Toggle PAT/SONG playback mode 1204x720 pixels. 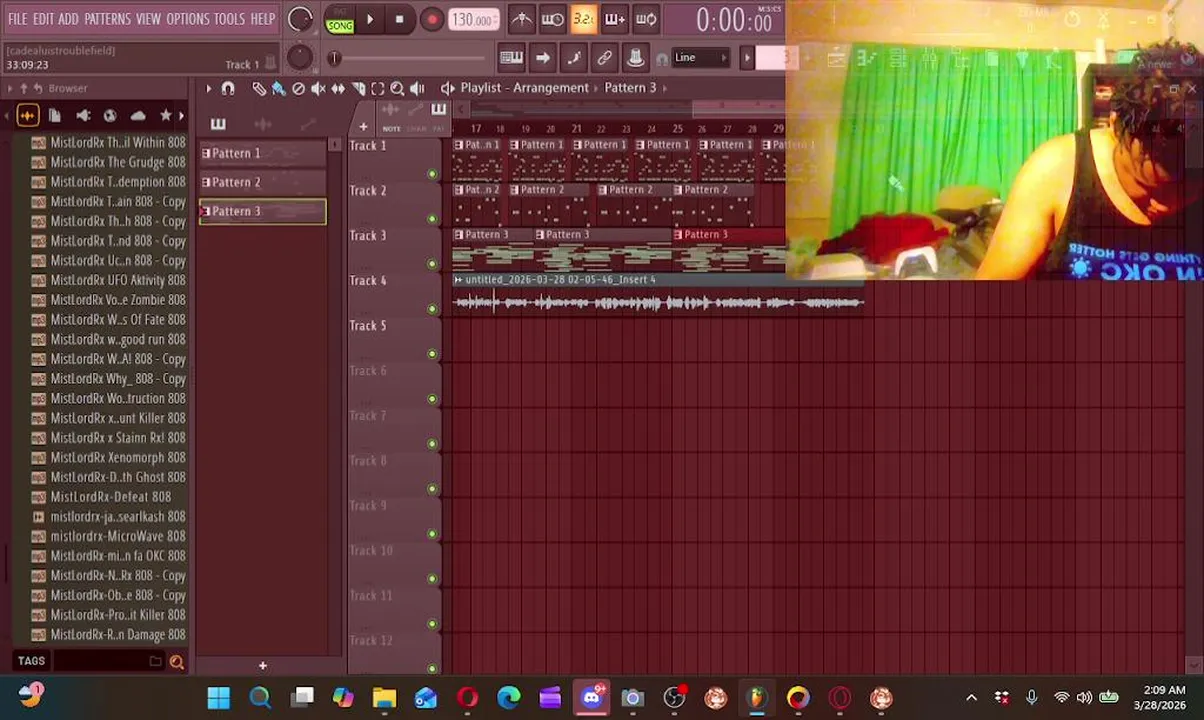[340, 20]
